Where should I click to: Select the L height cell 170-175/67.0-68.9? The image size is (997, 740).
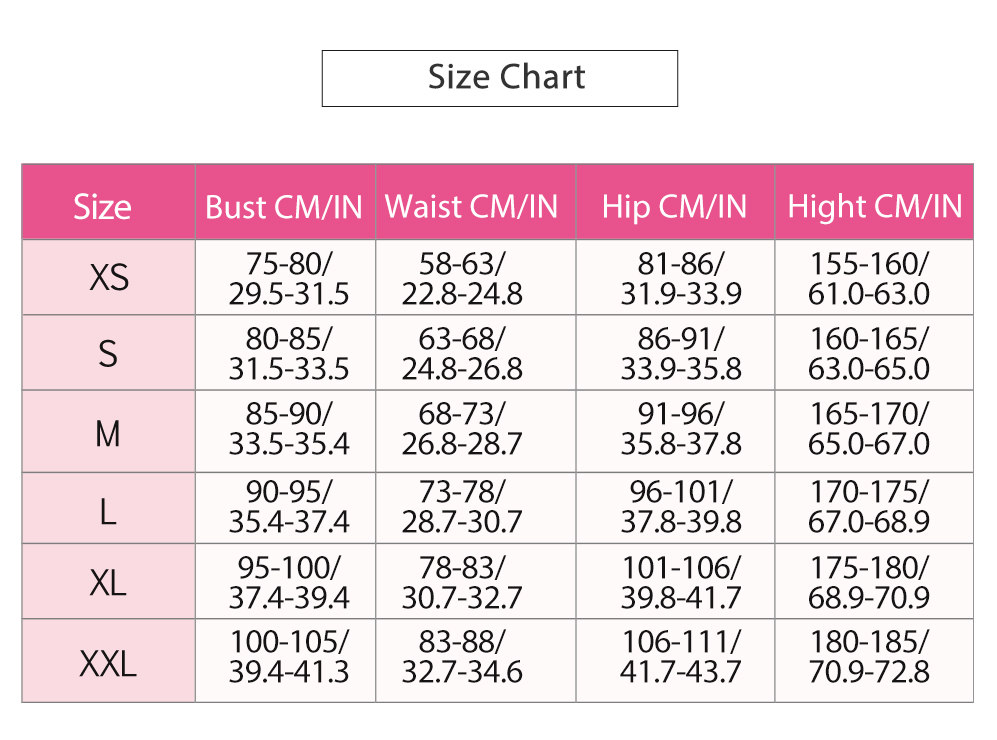point(874,508)
